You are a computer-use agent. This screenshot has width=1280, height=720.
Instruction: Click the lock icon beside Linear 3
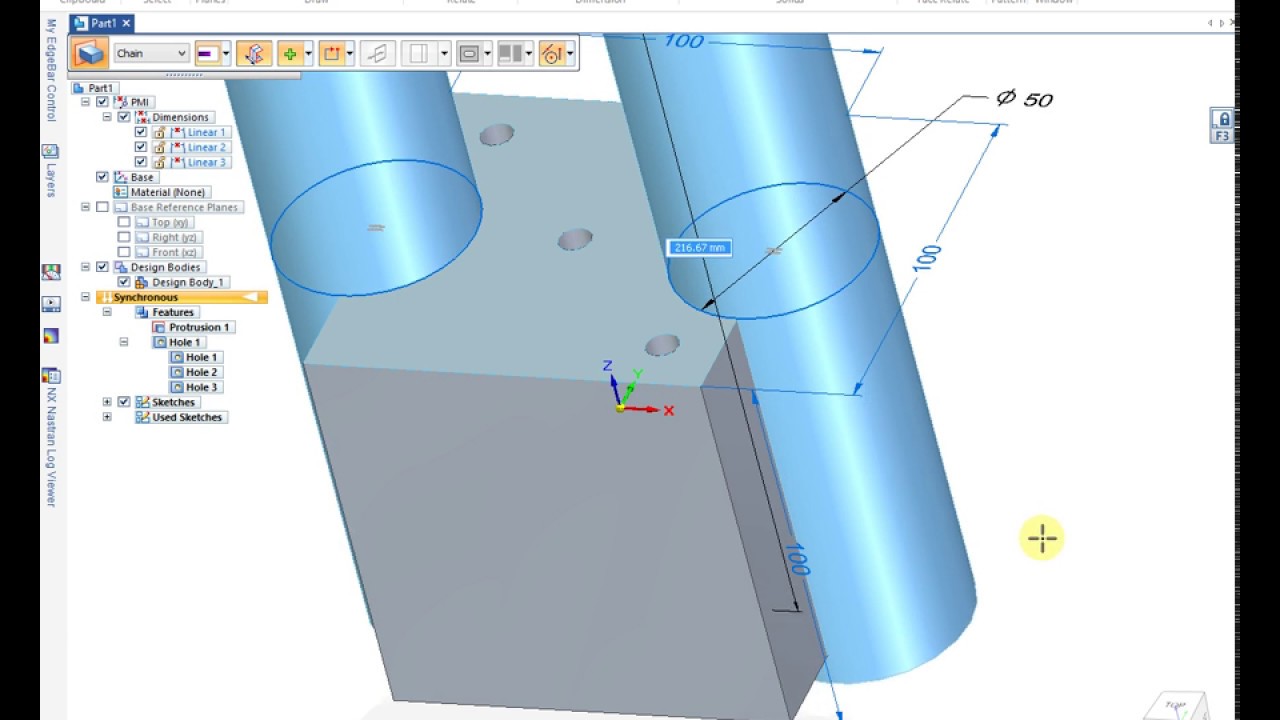[159, 162]
